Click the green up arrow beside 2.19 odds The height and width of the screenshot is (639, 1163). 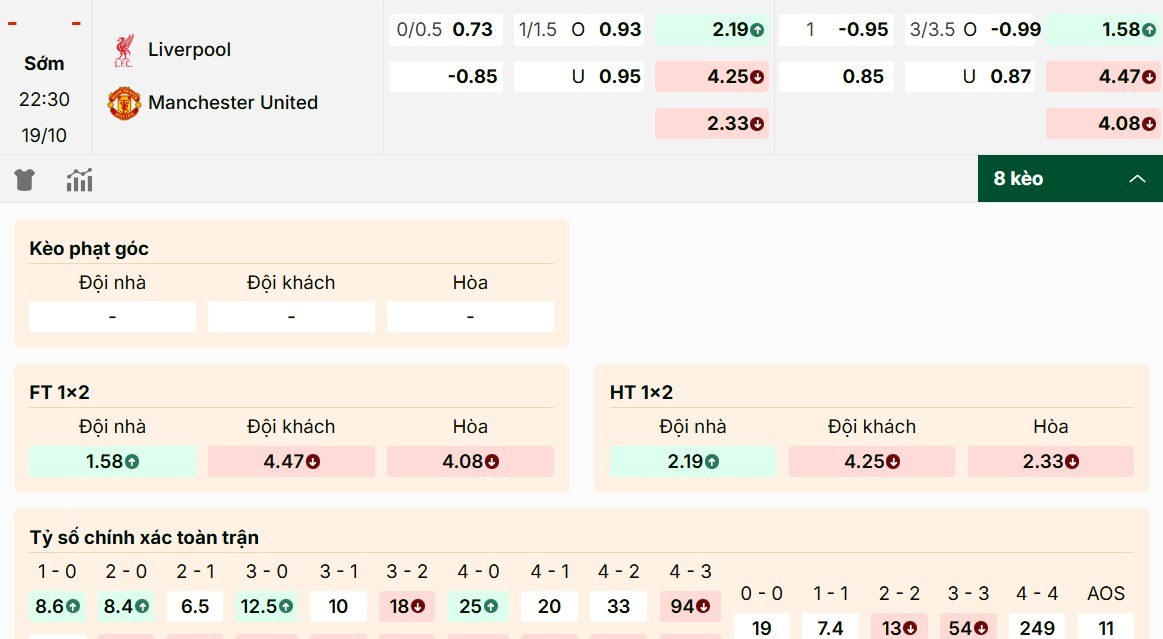[x=757, y=30]
